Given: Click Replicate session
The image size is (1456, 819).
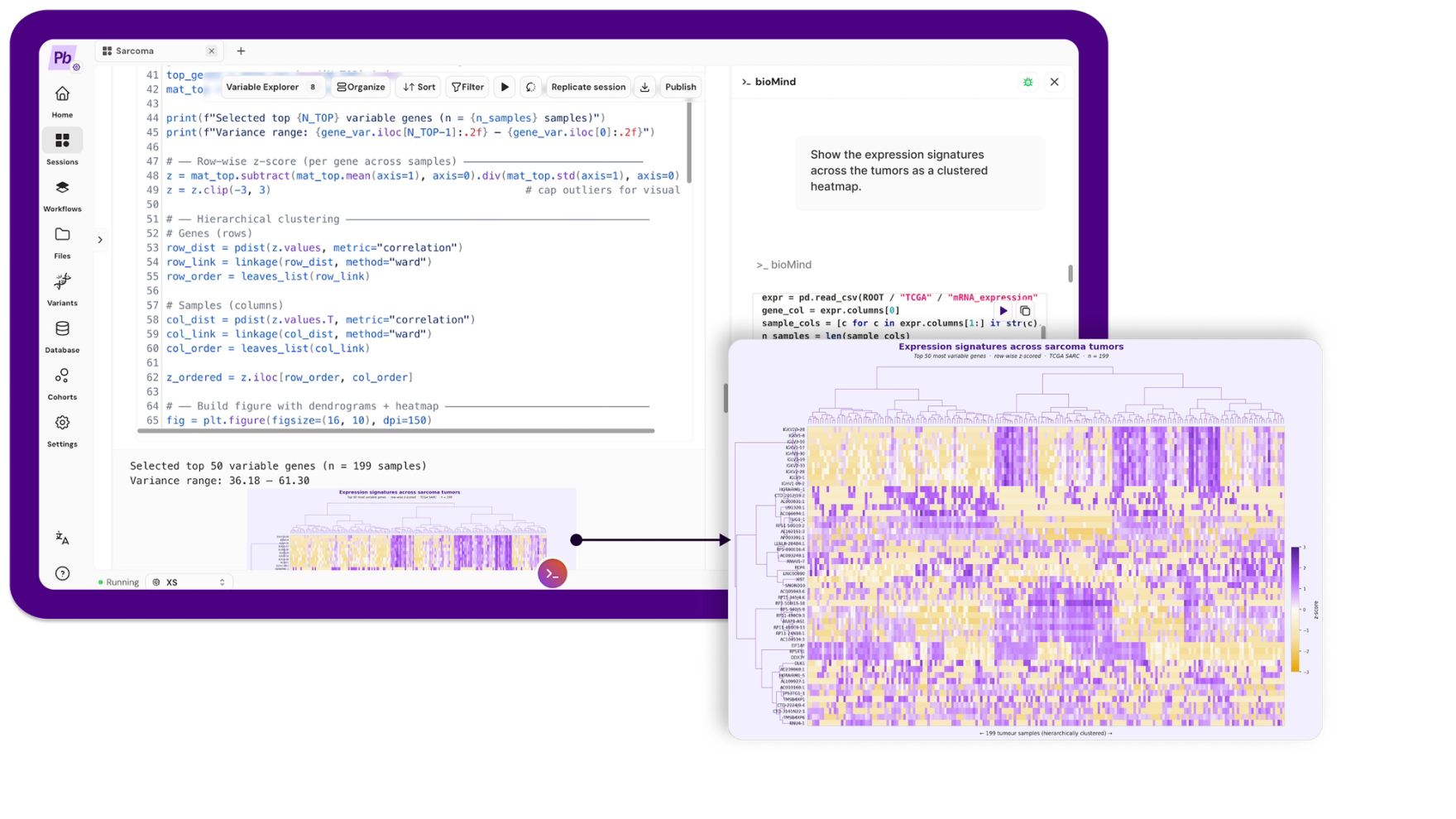Looking at the screenshot, I should tap(588, 87).
